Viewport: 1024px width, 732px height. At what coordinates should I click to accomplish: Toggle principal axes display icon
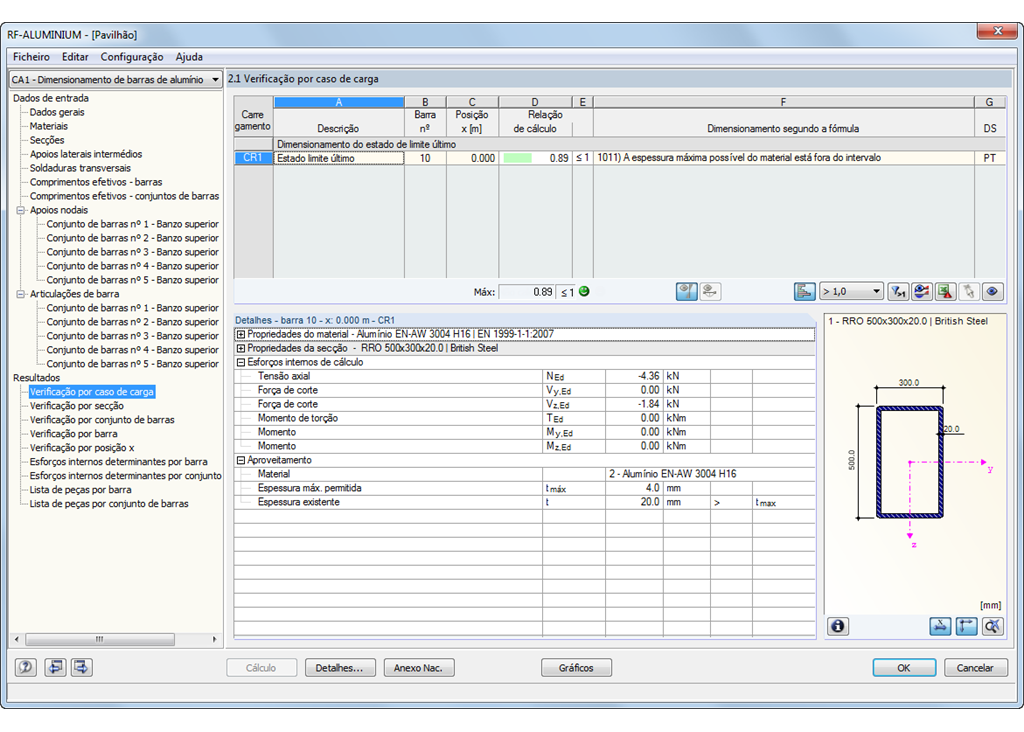pyautogui.click(x=966, y=626)
